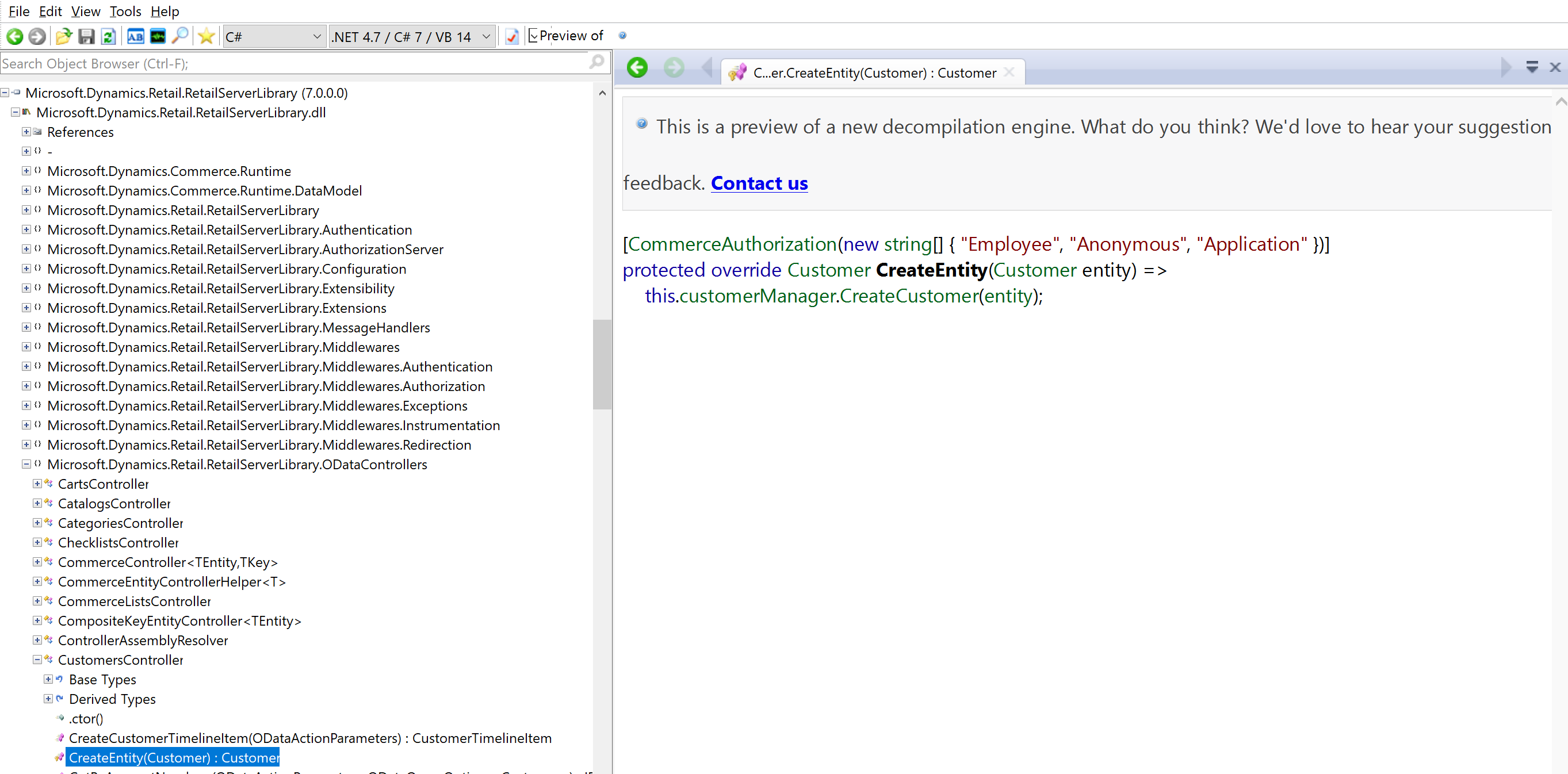Screen dimensions: 1568x774
Task: Toggle the Preview of checkbox
Action: point(533,36)
